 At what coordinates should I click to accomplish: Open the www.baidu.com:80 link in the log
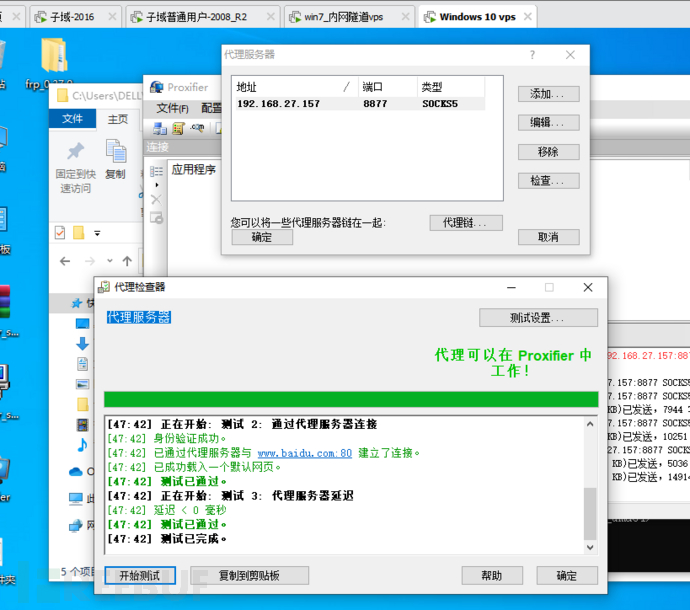[x=305, y=453]
